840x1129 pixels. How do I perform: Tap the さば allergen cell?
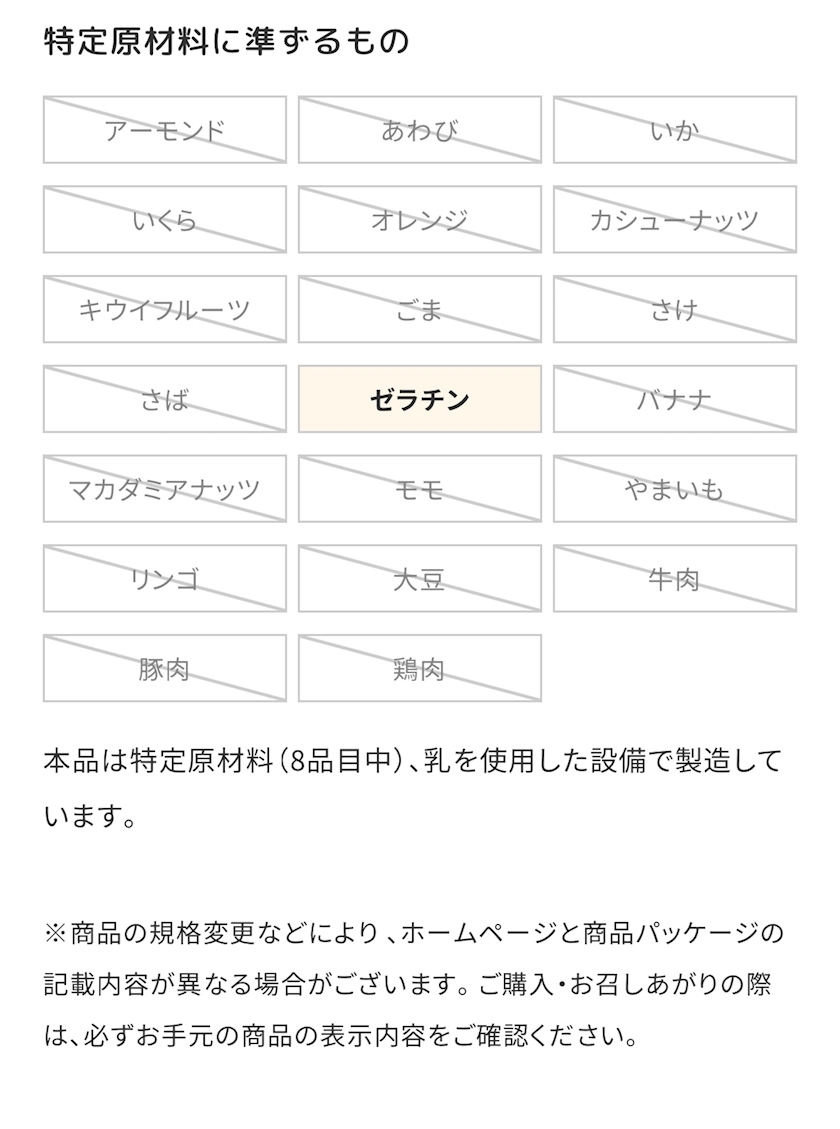[164, 400]
